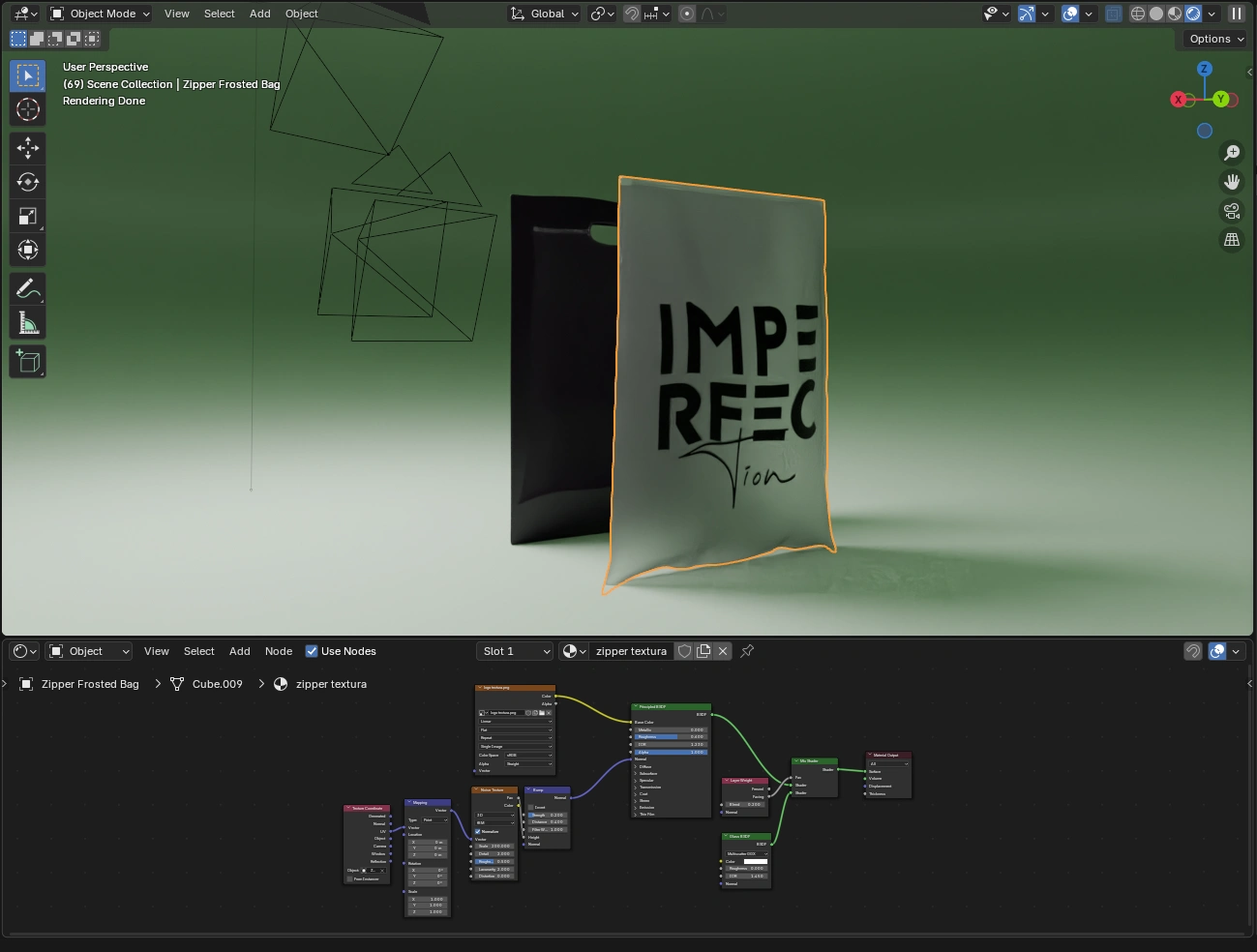This screenshot has height=952, width=1257.
Task: Click the Glass BSDF white color swatch
Action: pyautogui.click(x=755, y=861)
